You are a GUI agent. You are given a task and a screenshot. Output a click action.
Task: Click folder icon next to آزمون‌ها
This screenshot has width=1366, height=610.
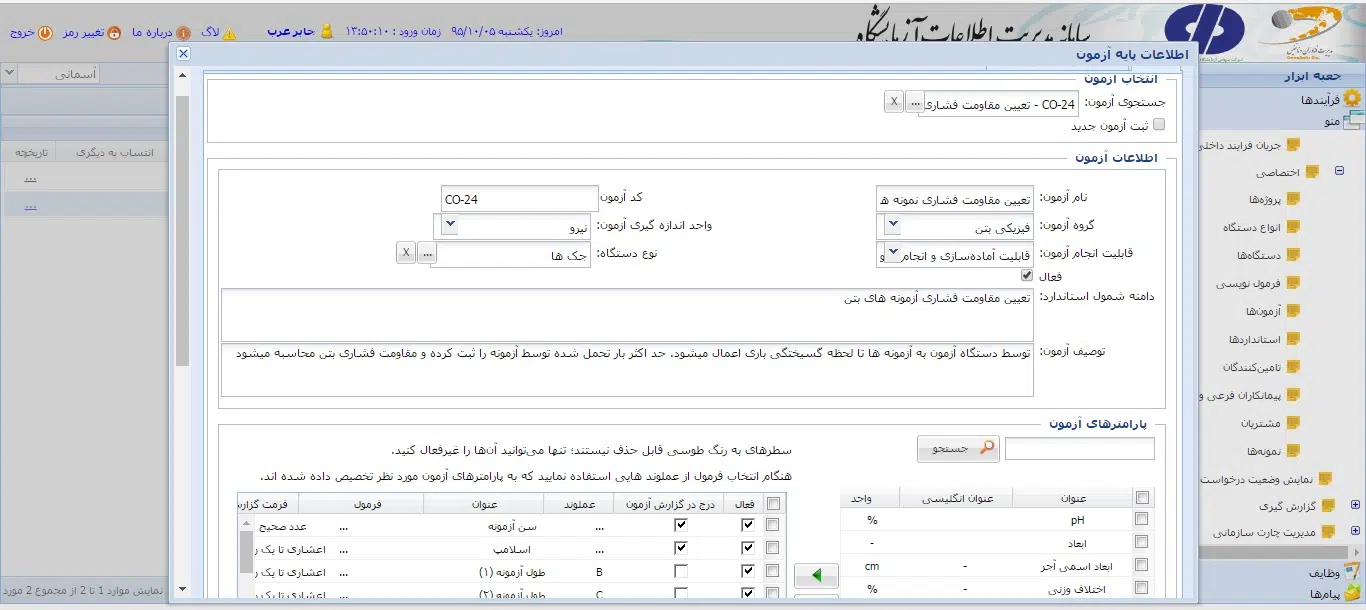[1293, 311]
